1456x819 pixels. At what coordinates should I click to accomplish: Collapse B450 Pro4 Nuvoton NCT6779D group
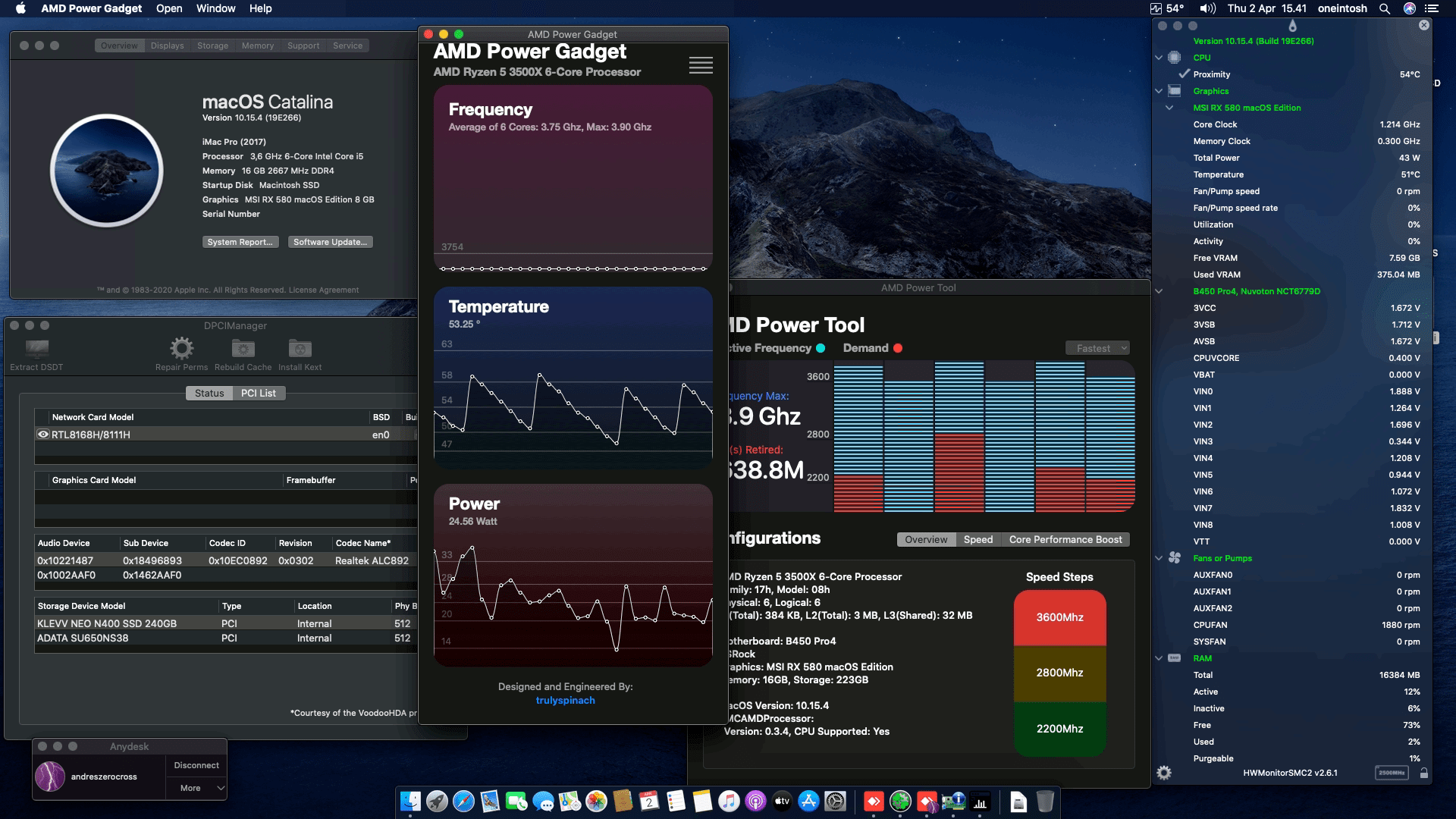point(1159,291)
